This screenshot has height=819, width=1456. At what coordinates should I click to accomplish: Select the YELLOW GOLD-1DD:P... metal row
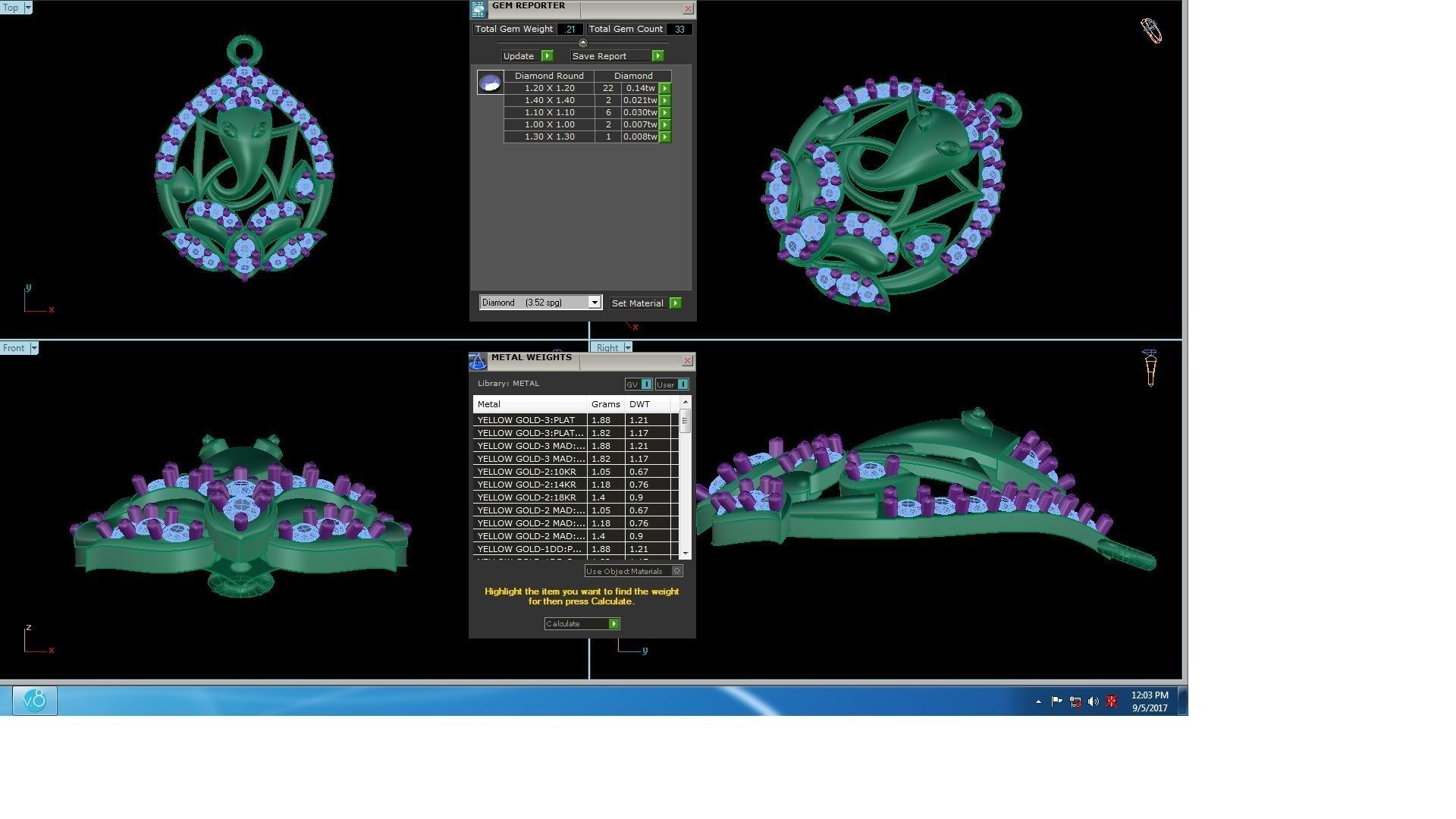coord(576,549)
